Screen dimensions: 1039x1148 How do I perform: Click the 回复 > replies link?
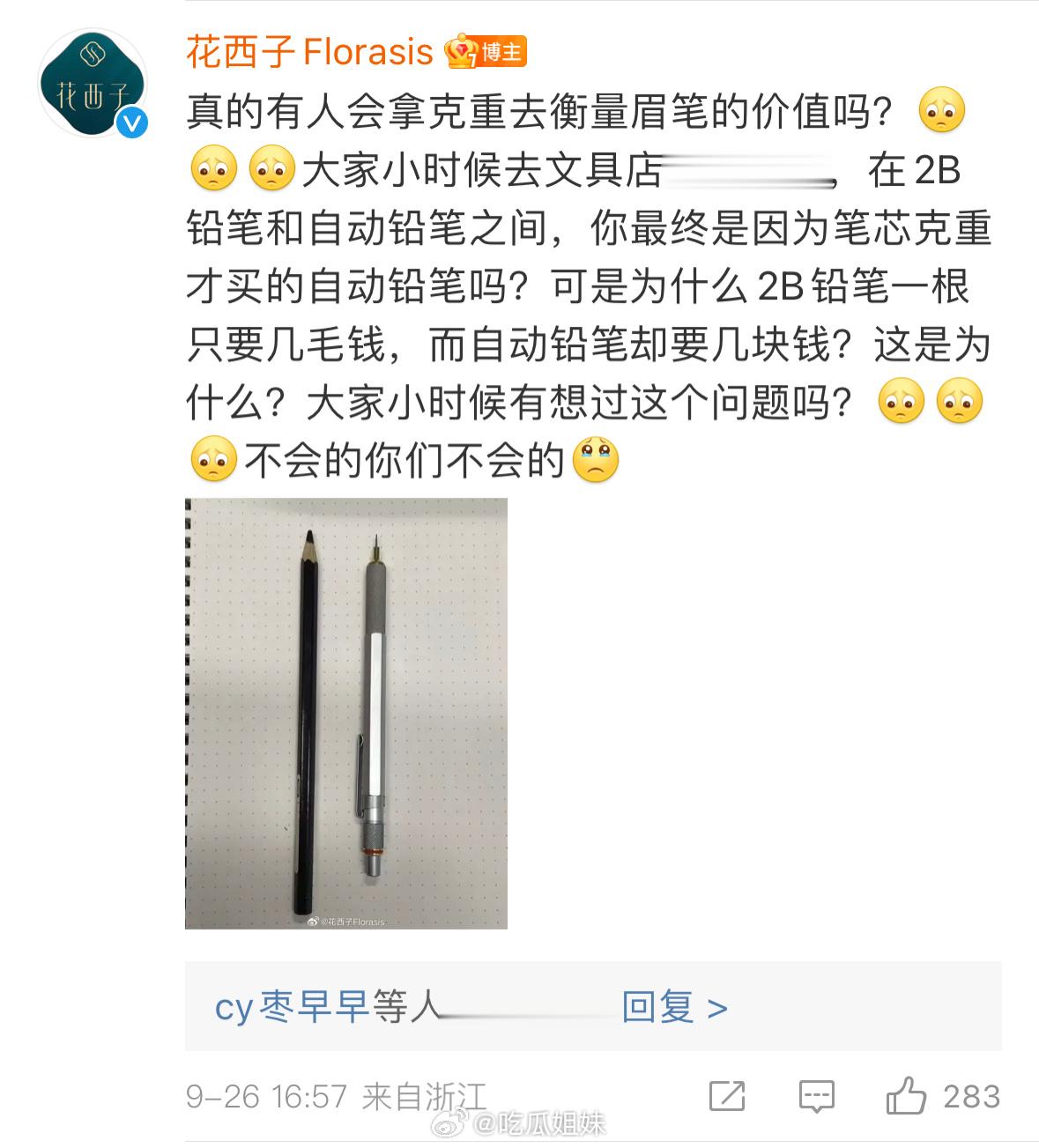click(674, 1007)
